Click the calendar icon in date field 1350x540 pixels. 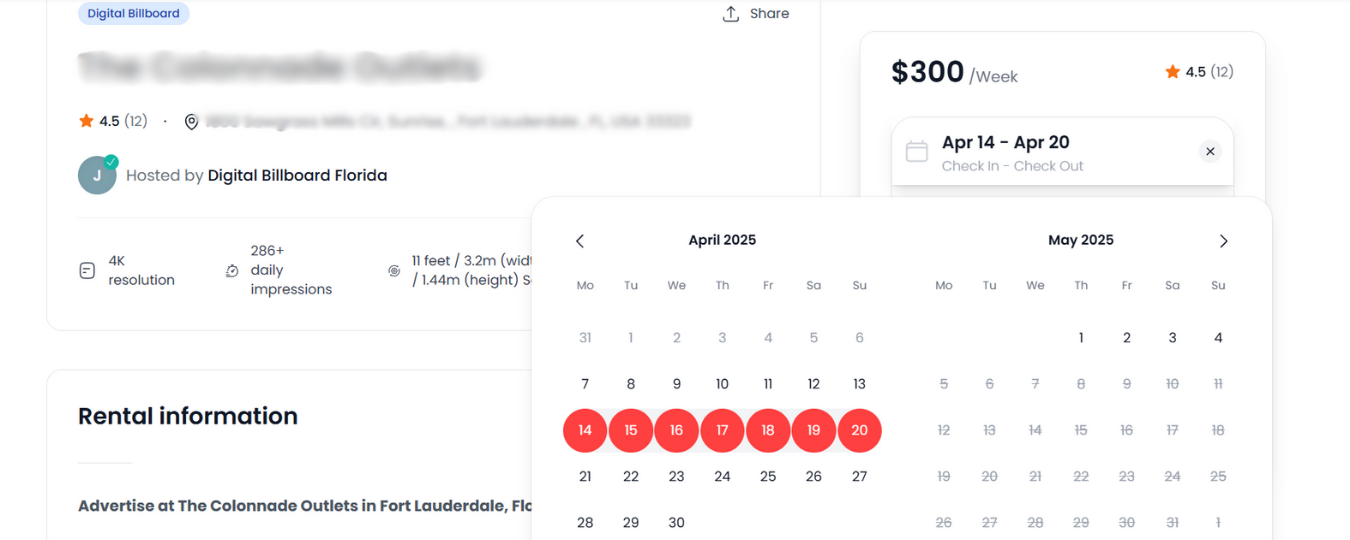pos(916,152)
